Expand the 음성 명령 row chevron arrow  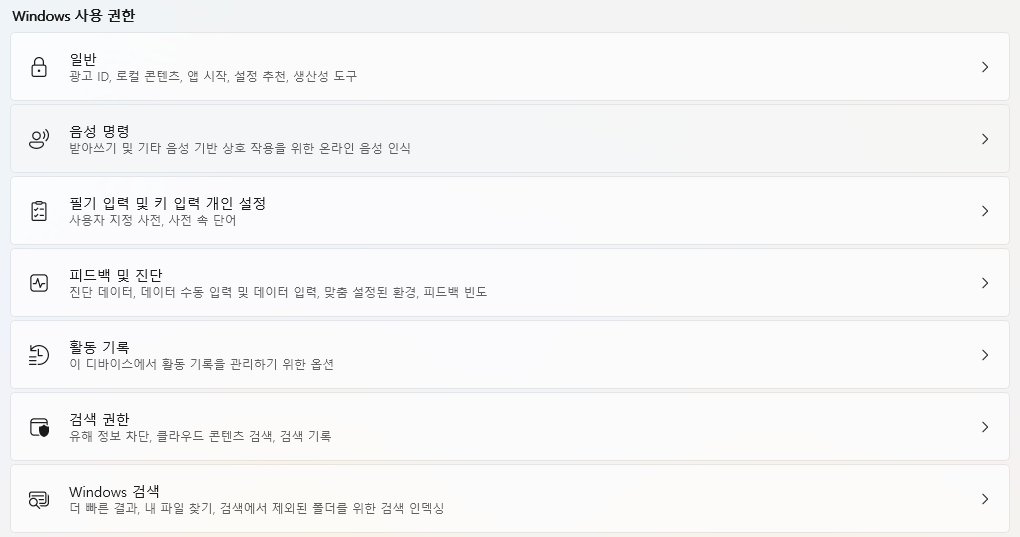click(985, 139)
